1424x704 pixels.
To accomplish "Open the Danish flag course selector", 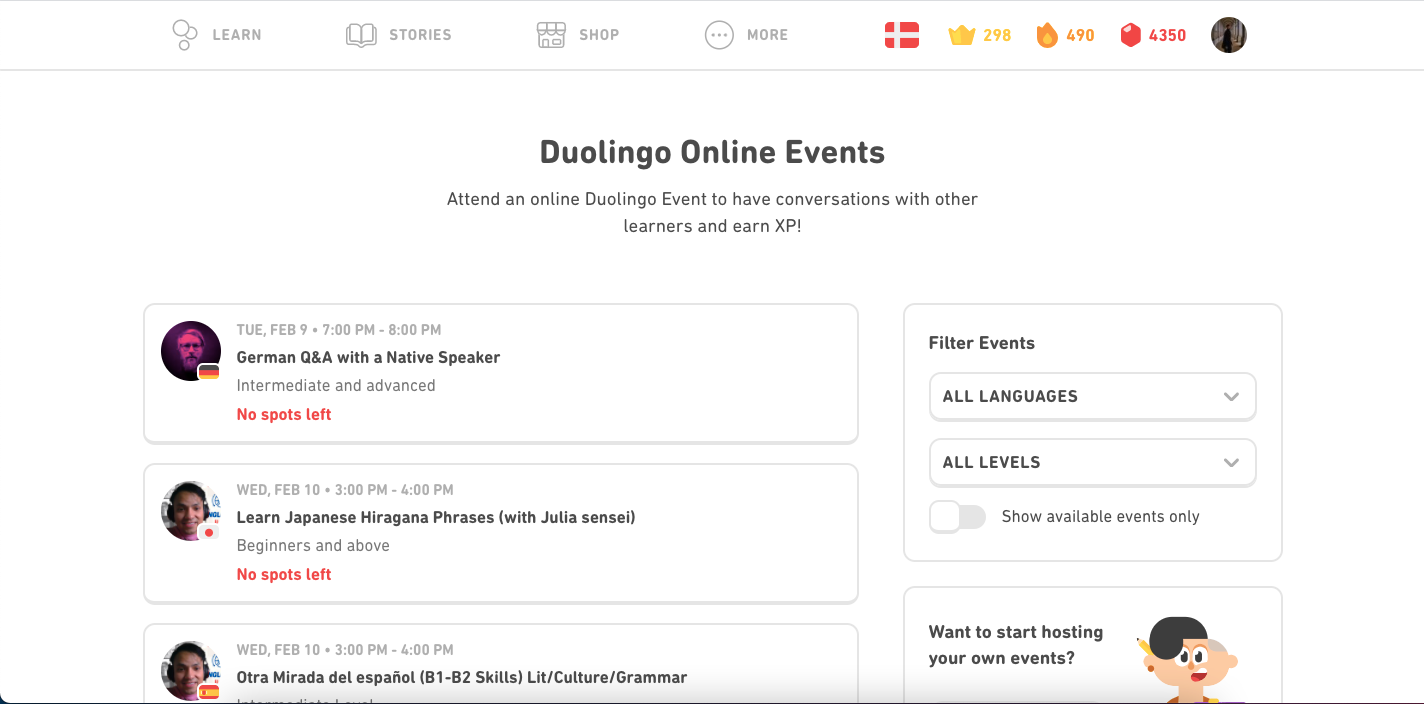I will point(902,35).
